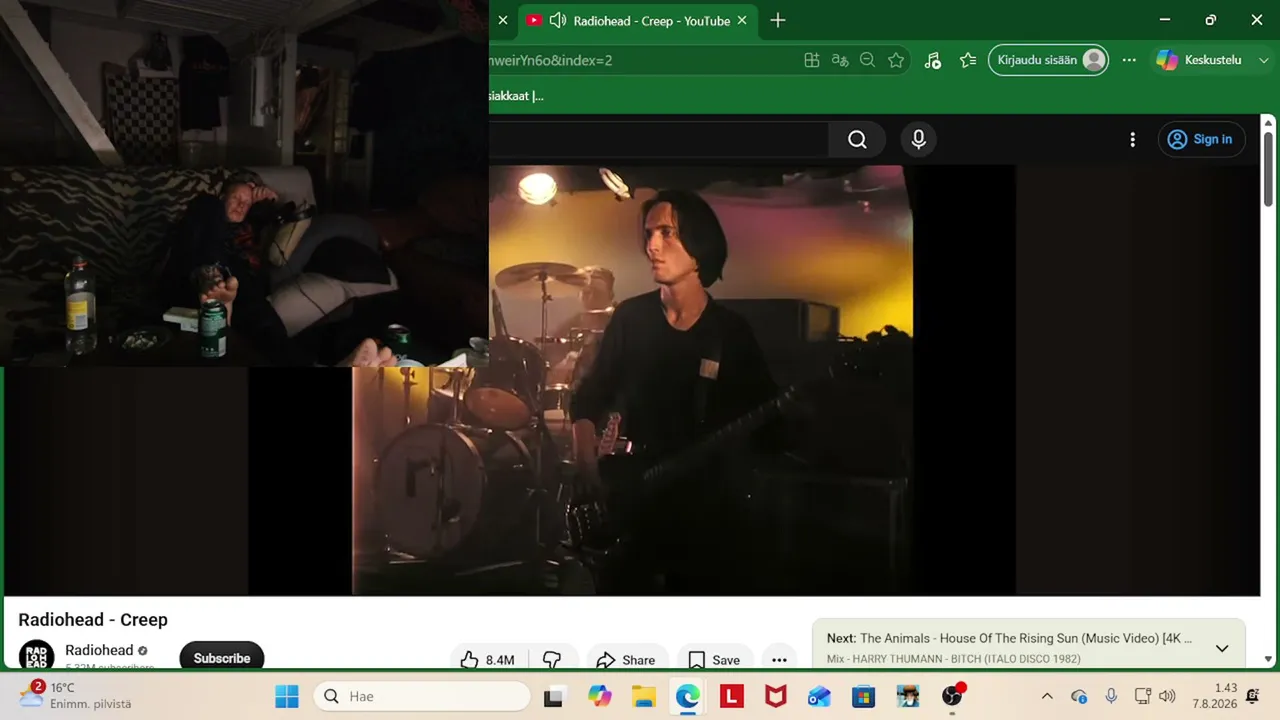The width and height of the screenshot is (1280, 720).
Task: Open the Edge split screen tool
Action: [812, 60]
